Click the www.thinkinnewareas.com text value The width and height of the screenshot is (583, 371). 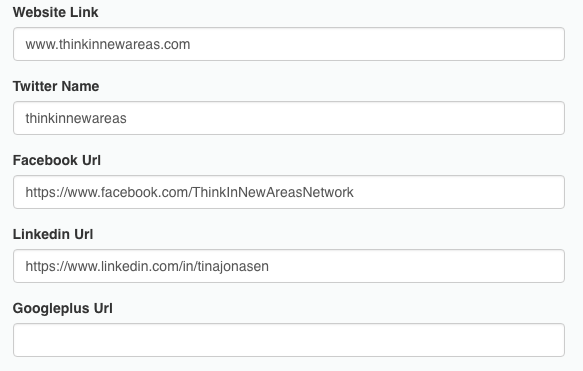tap(108, 44)
